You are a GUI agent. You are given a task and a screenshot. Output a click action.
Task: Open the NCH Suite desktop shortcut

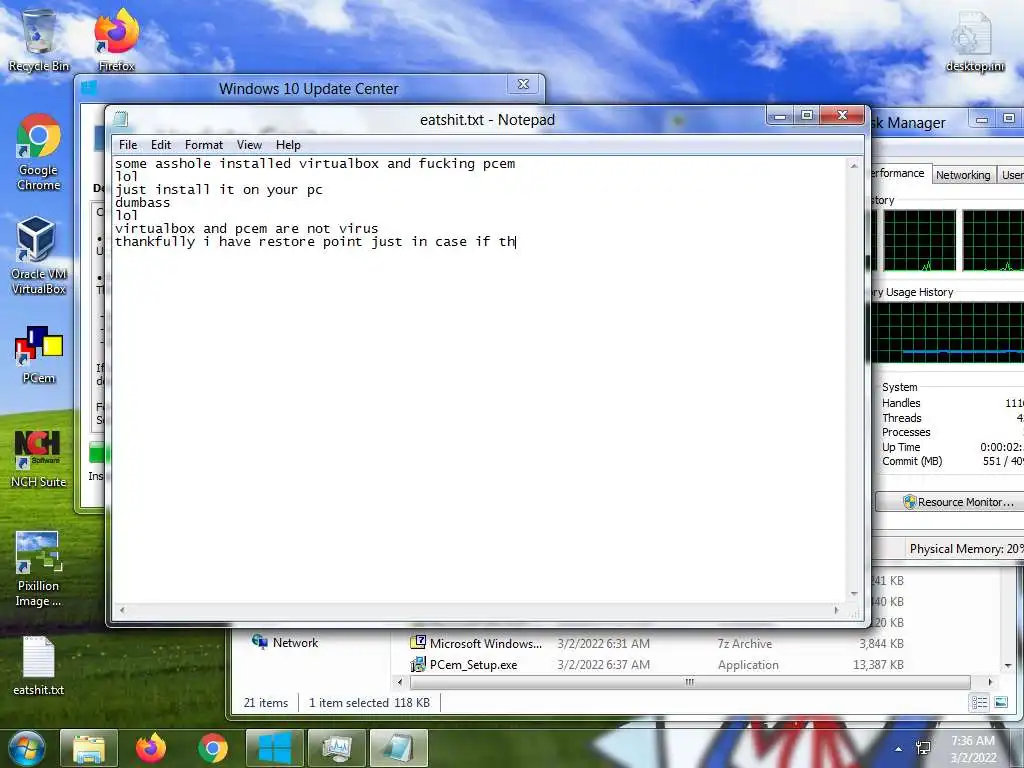coord(39,458)
